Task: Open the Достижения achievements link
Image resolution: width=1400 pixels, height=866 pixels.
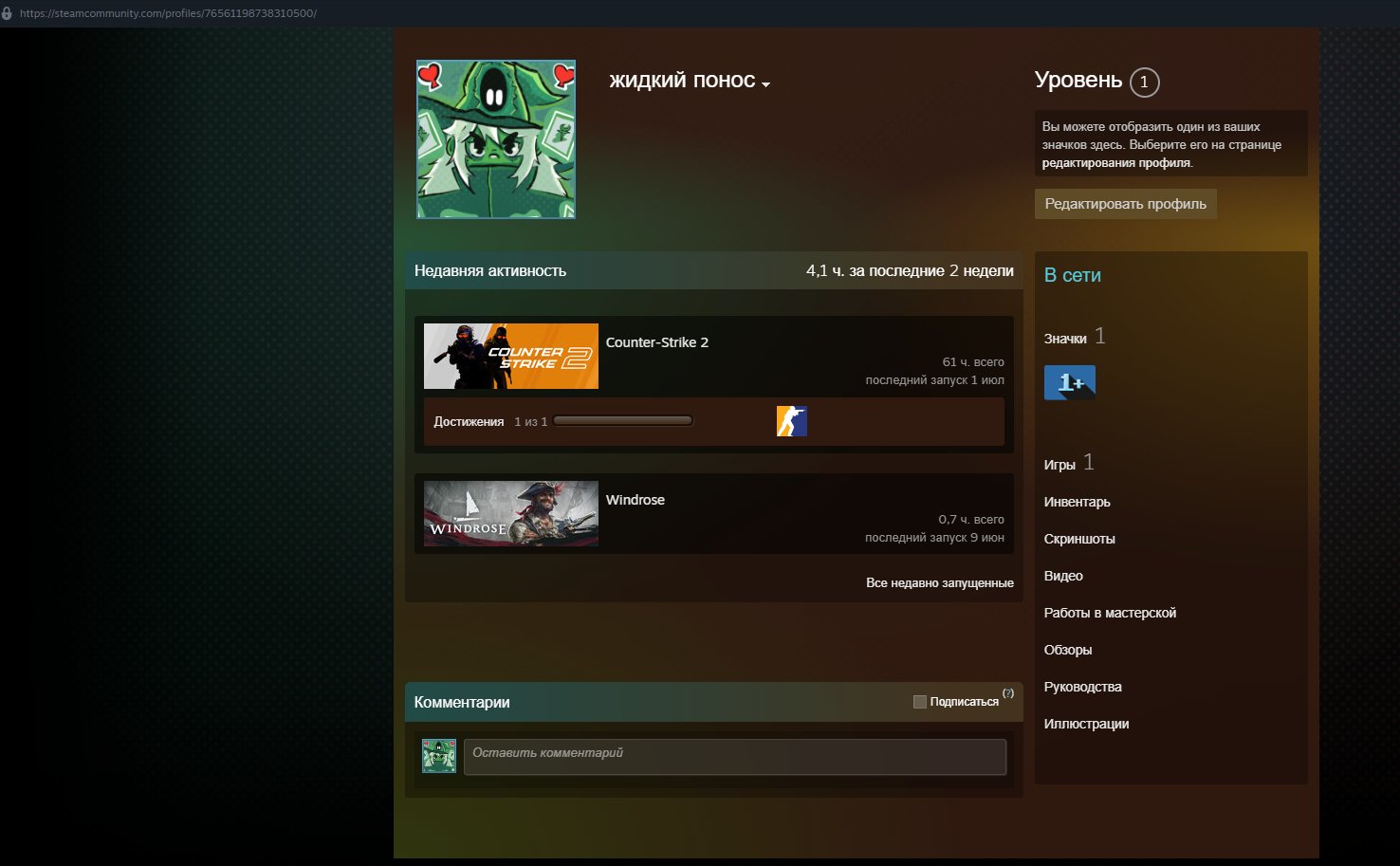Action: [x=469, y=422]
